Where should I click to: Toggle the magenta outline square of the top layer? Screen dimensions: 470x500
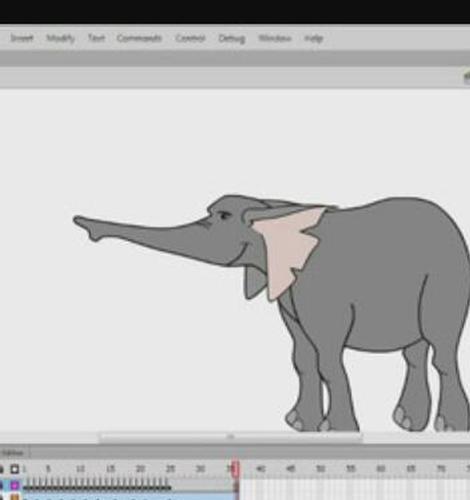click(15, 485)
